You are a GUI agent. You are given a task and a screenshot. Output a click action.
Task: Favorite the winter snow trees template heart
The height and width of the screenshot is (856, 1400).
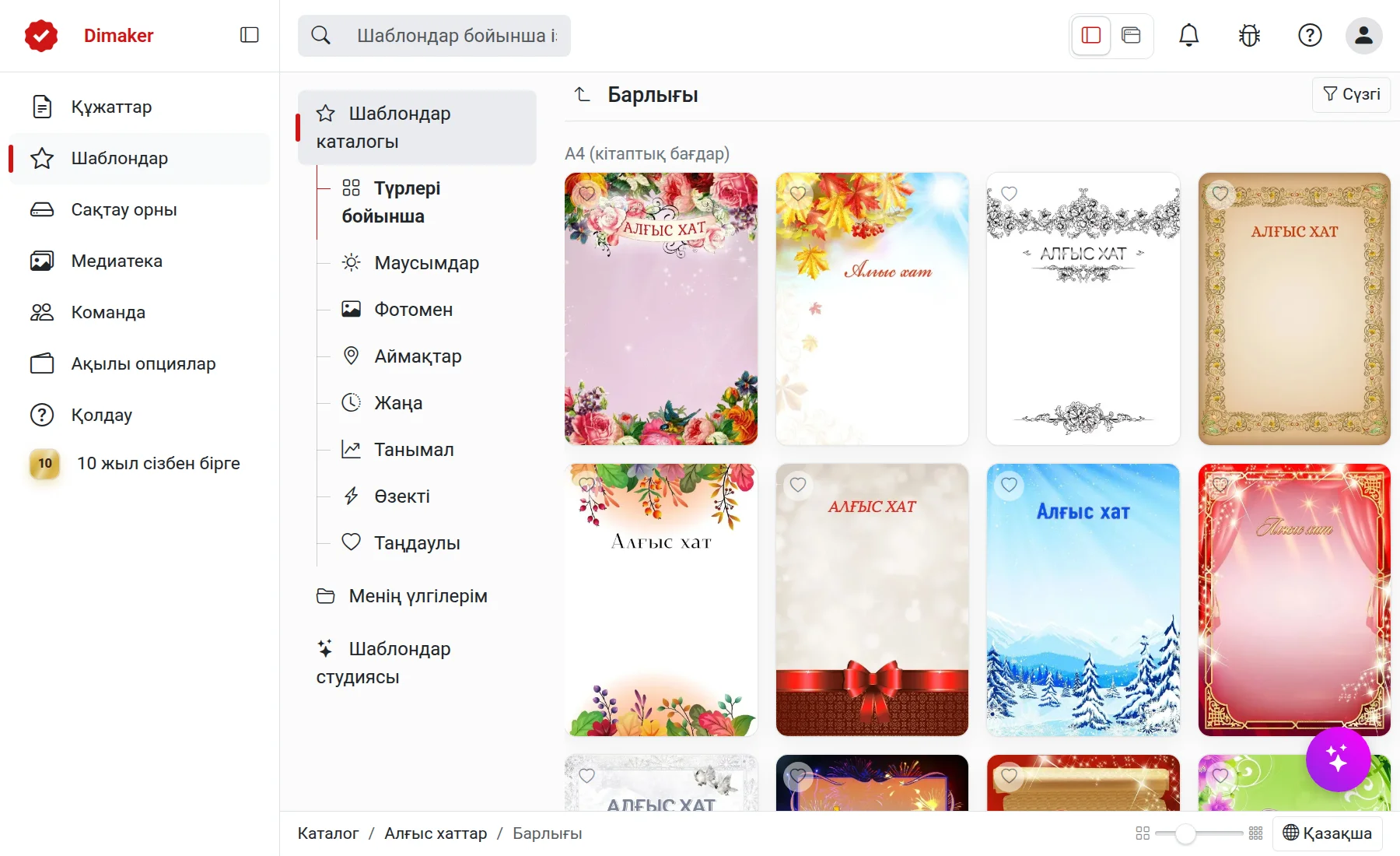(x=1009, y=485)
